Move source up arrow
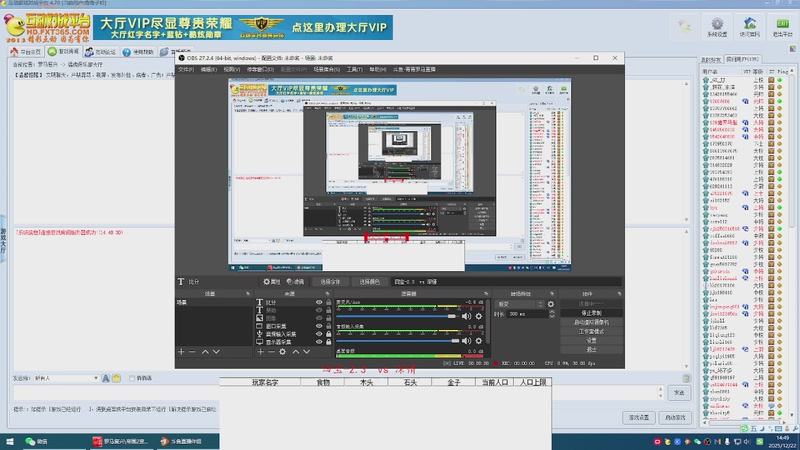Screen dimensions: 800x450 click(x=295, y=352)
